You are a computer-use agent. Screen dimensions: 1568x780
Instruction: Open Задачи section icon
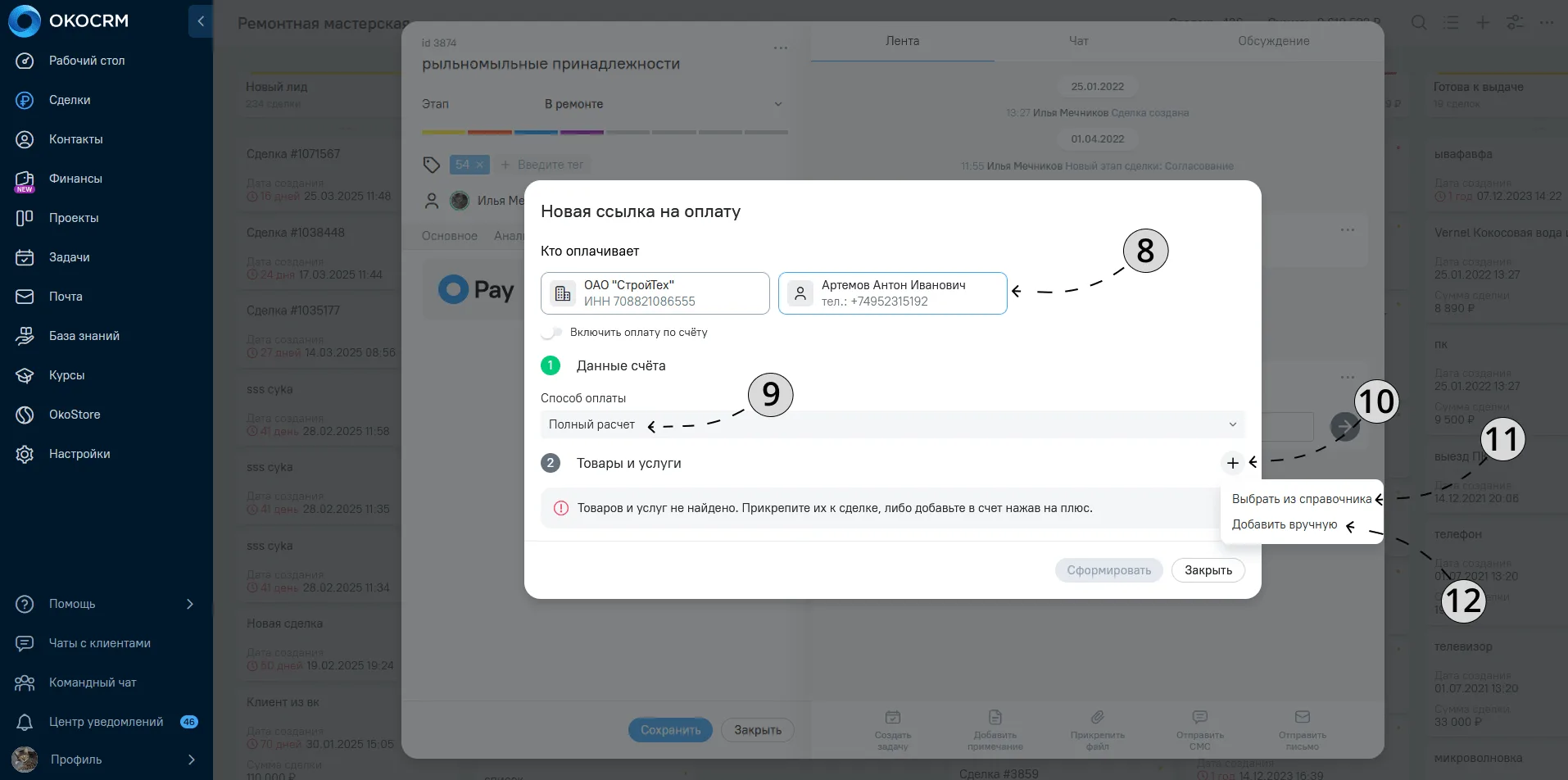25,257
